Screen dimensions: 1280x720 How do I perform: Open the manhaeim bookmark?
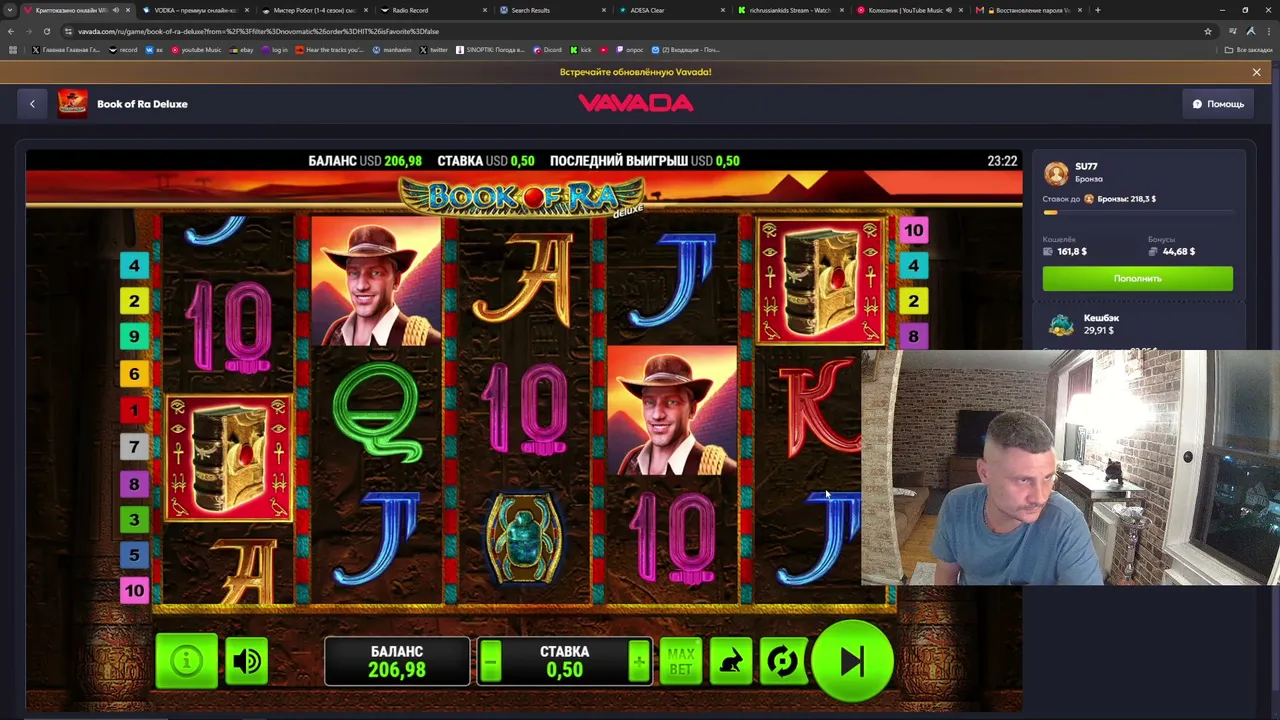392,50
